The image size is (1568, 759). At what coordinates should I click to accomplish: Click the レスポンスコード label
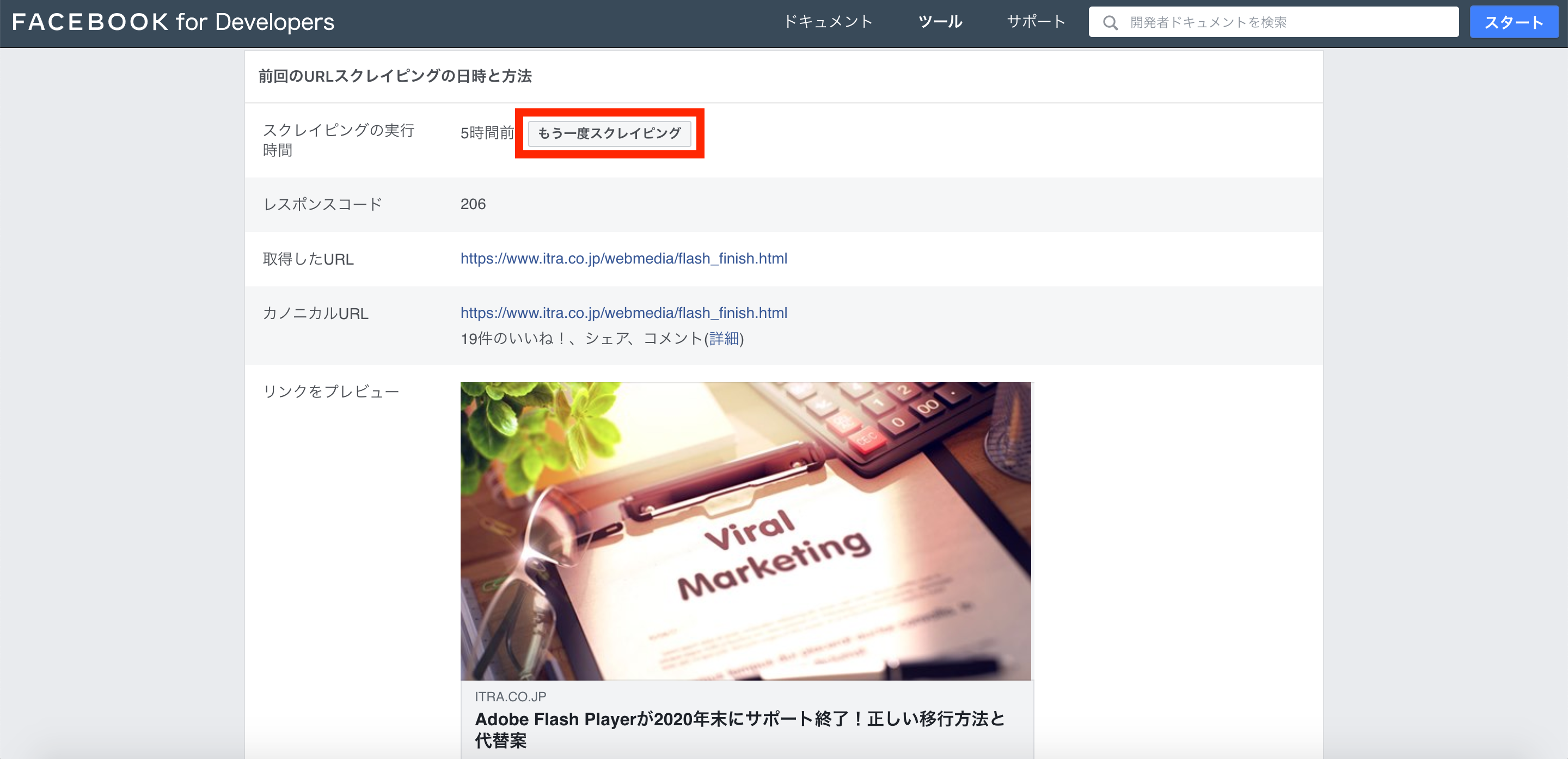(x=323, y=204)
